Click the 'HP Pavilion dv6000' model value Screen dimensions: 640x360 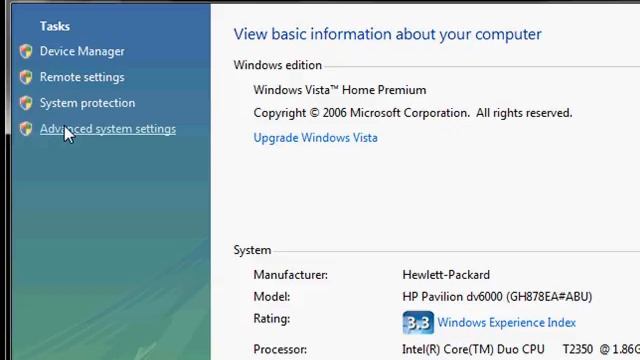click(x=497, y=297)
